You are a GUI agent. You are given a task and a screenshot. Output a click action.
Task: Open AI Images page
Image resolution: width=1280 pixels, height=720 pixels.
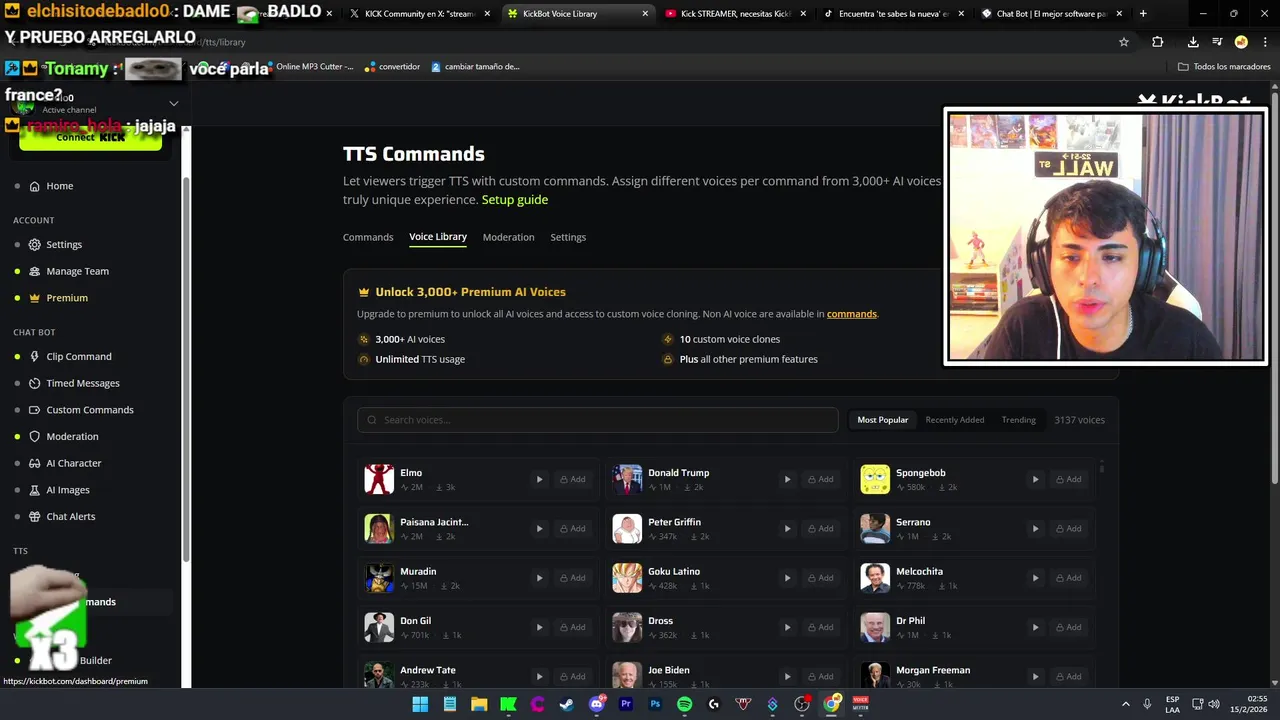pyautogui.click(x=67, y=490)
